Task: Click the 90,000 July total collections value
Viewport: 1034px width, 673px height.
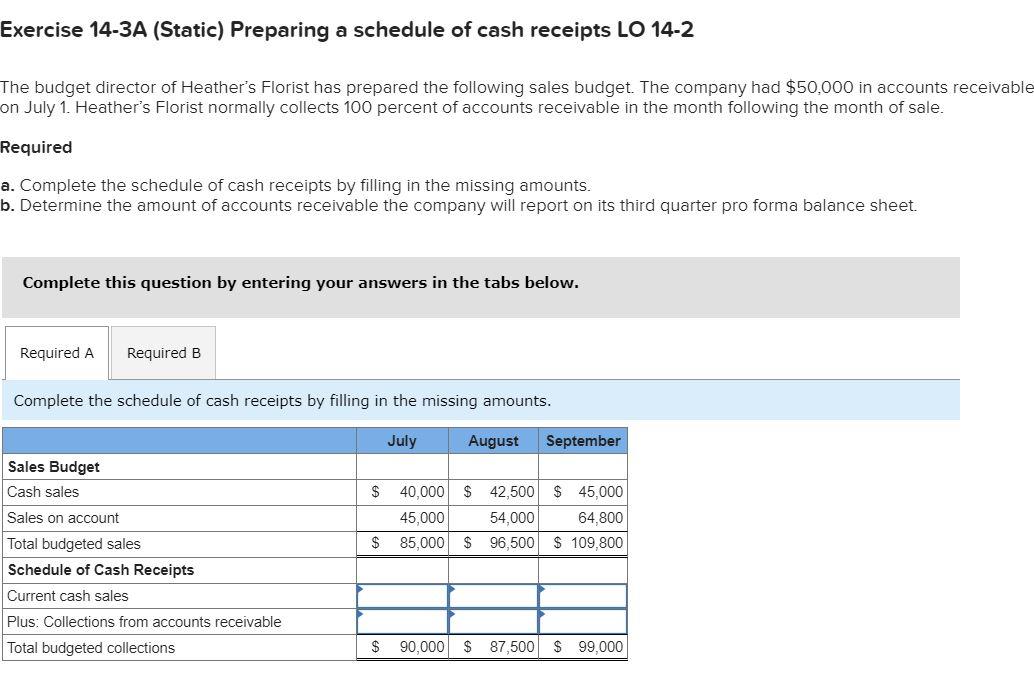Action: coord(422,647)
